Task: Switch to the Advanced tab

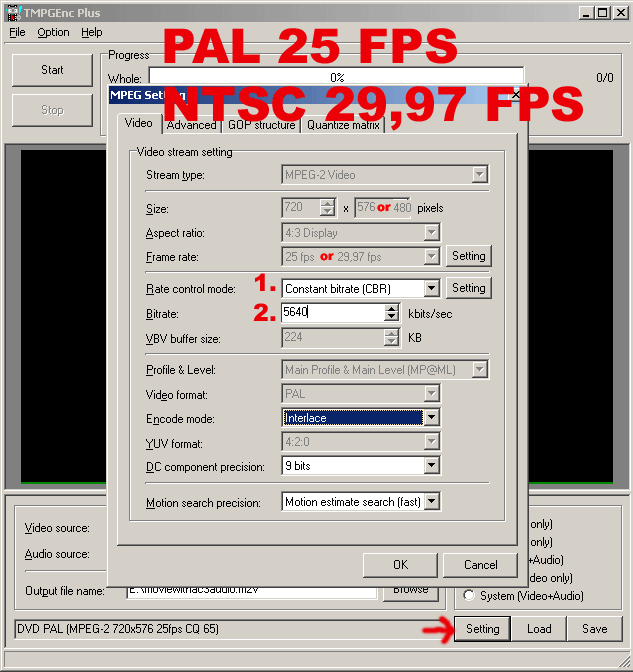Action: pyautogui.click(x=192, y=125)
